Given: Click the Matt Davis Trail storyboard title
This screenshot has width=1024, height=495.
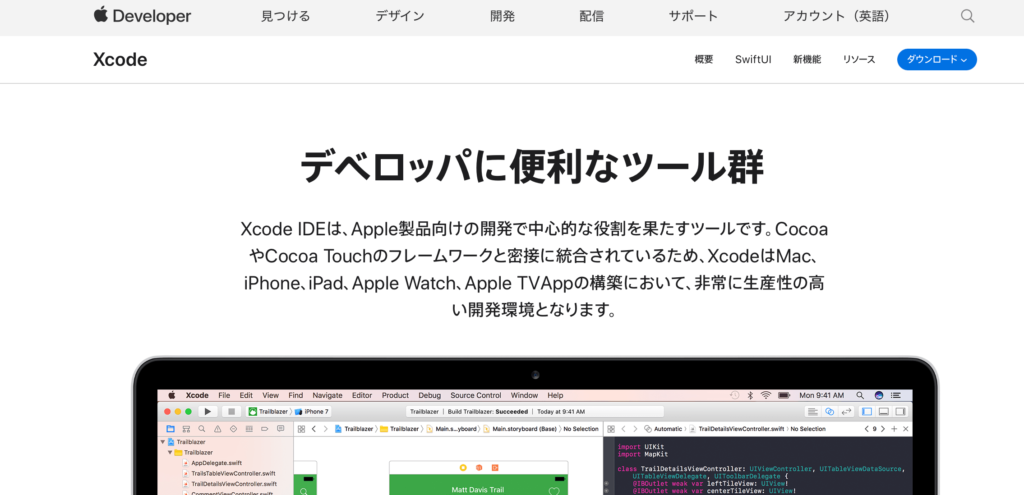Looking at the screenshot, I should click(x=477, y=490).
